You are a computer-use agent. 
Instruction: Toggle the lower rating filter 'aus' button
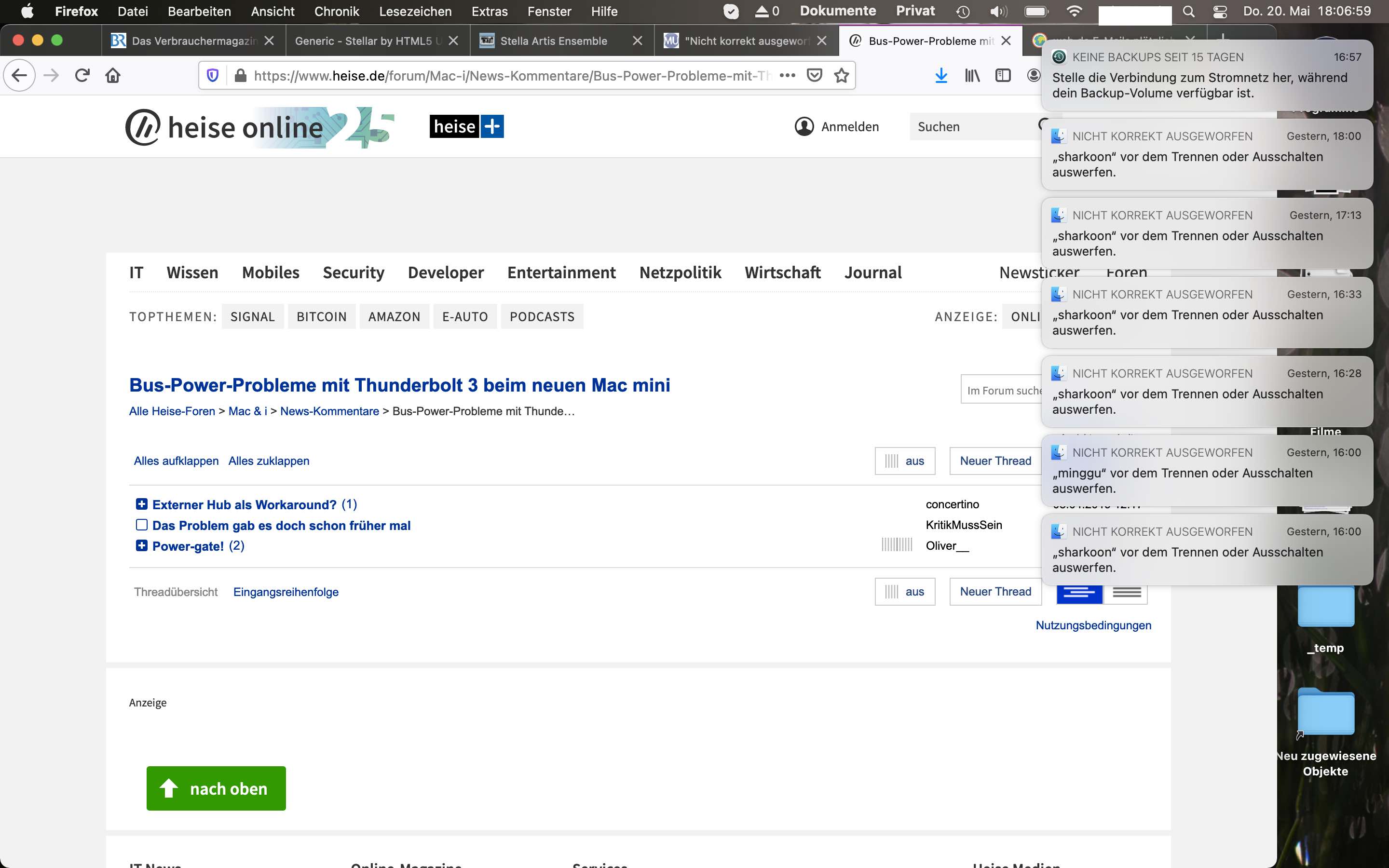click(x=905, y=591)
